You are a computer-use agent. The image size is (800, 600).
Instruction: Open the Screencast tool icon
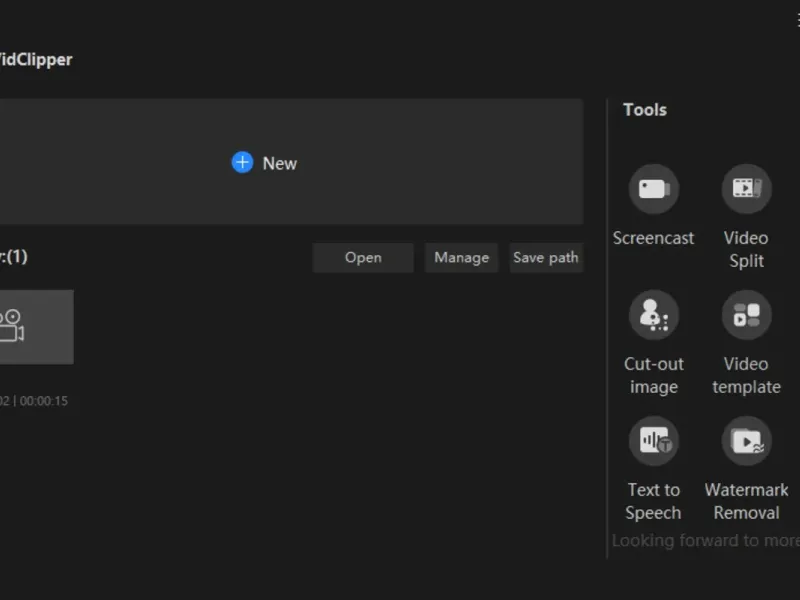[654, 189]
